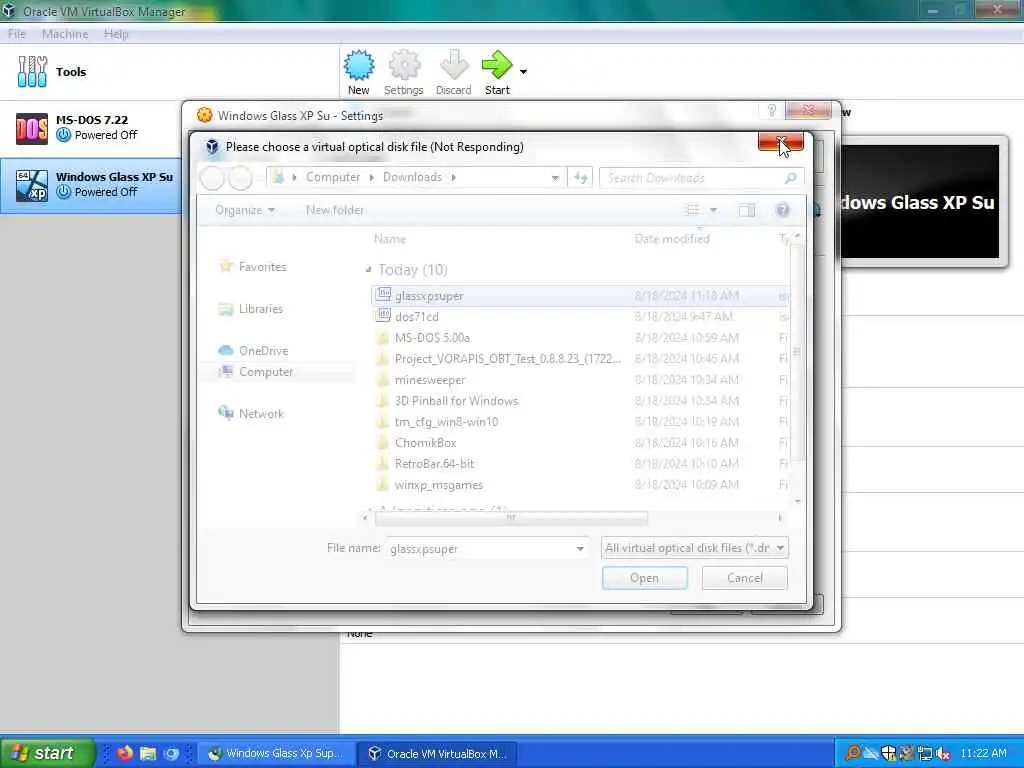
Task: Click the Settings window help question icon
Action: 771,110
